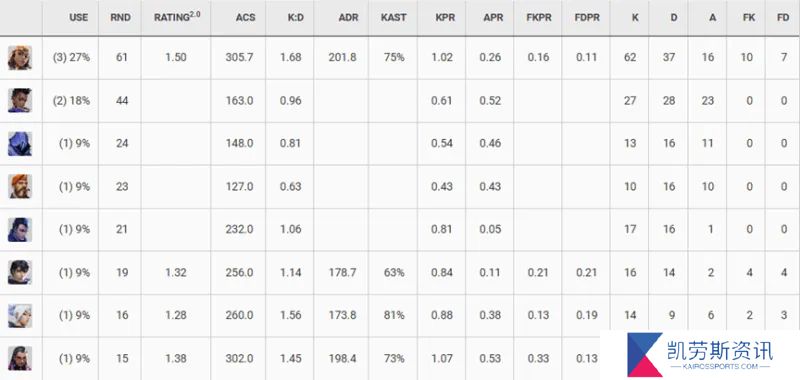
Task: Click the agent icon in the 21 rounds row
Action: pyautogui.click(x=20, y=230)
